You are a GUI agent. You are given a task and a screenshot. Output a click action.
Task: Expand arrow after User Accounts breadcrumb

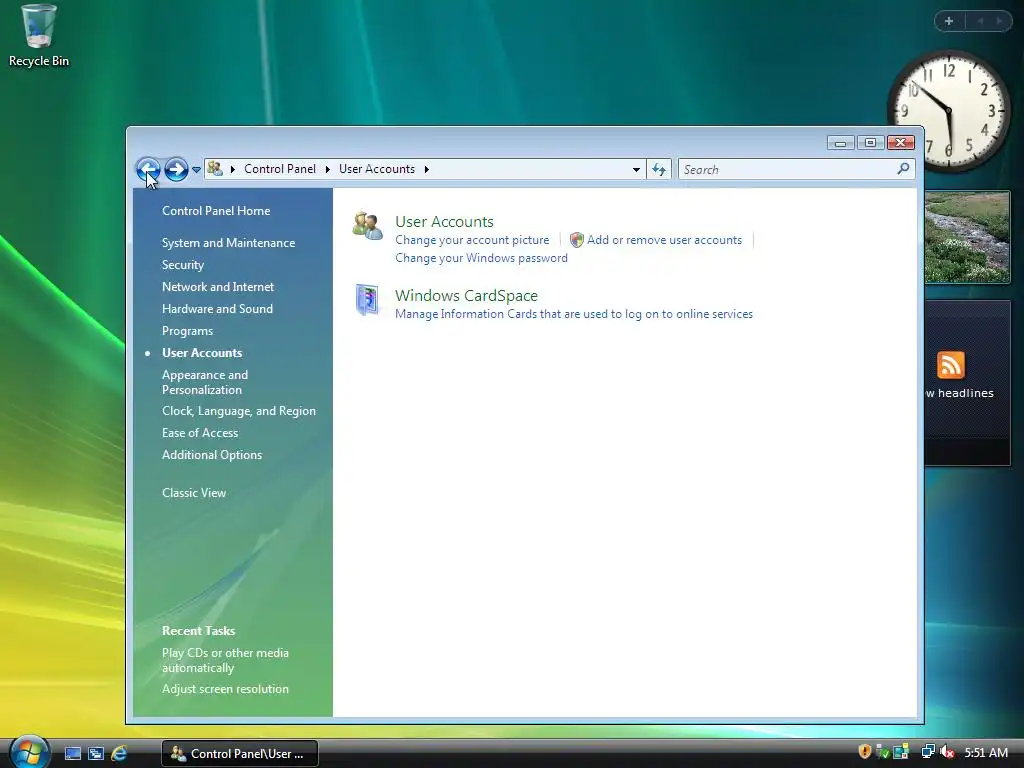pos(426,170)
